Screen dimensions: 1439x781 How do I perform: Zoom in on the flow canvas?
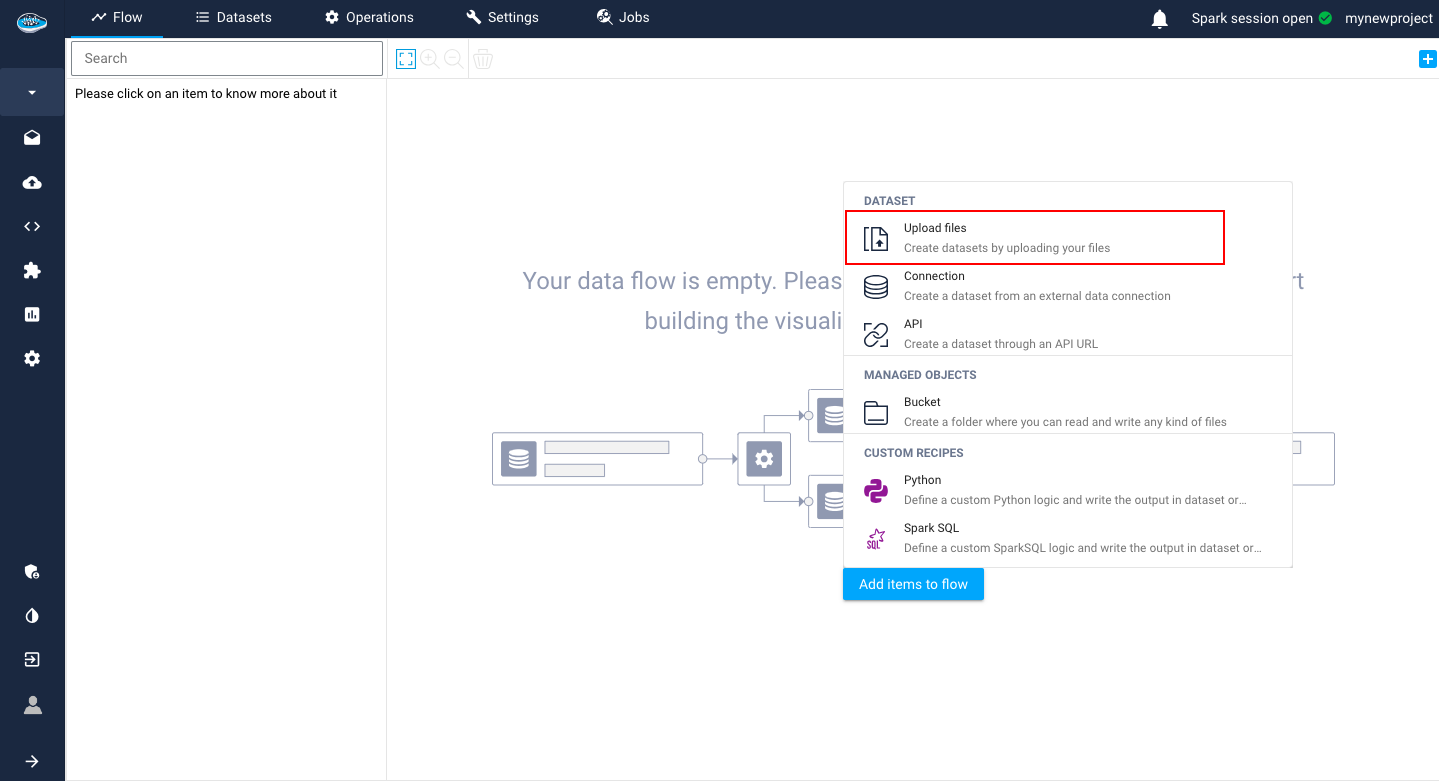429,58
